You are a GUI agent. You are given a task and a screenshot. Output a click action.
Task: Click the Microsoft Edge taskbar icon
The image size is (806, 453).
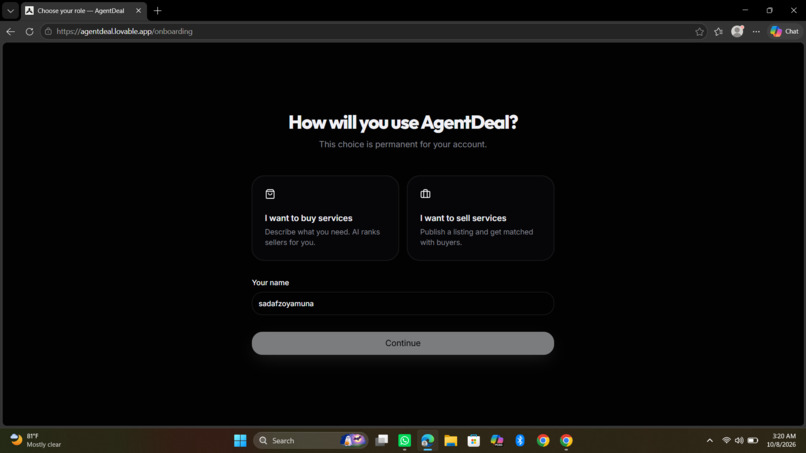(428, 441)
